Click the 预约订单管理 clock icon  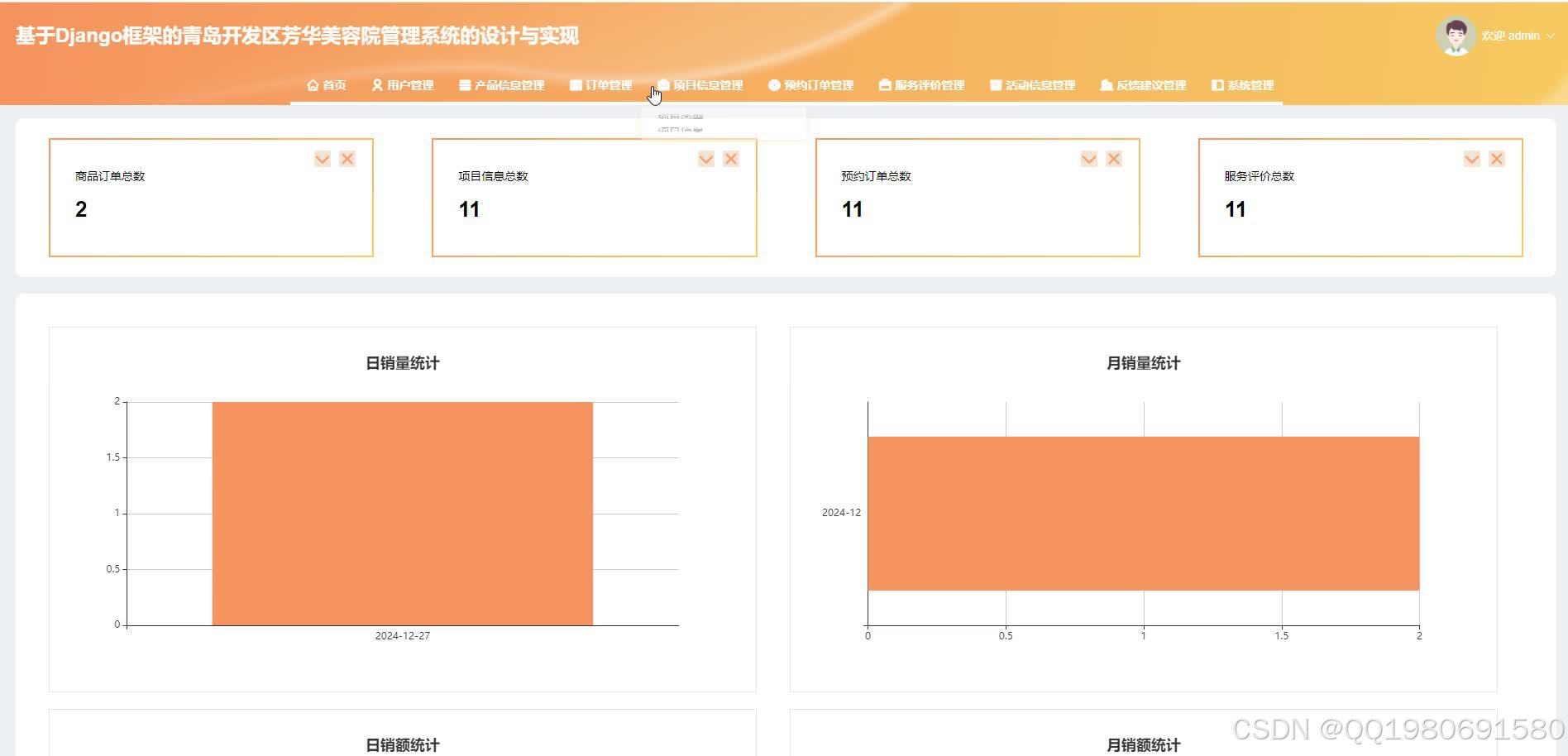(773, 84)
